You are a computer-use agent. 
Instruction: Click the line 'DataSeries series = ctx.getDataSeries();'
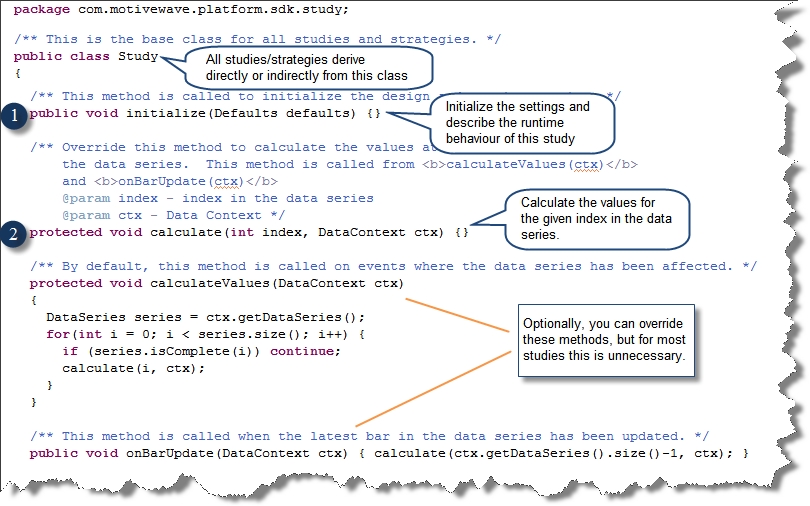click(206, 317)
